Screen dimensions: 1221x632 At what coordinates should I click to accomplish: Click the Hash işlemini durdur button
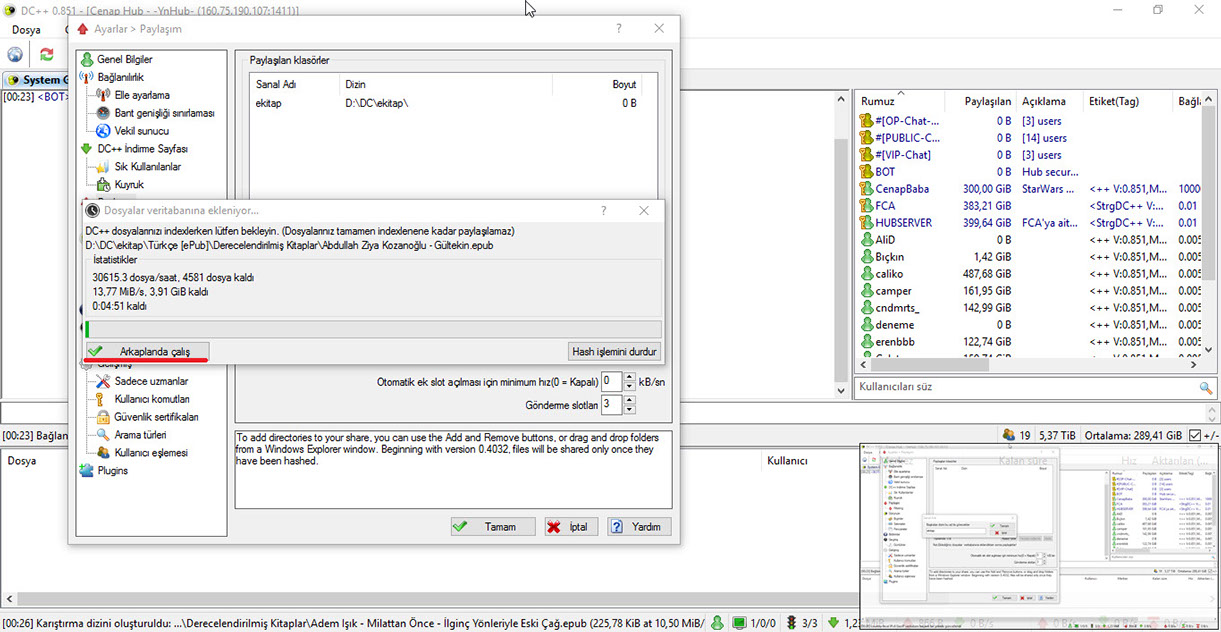coord(614,352)
